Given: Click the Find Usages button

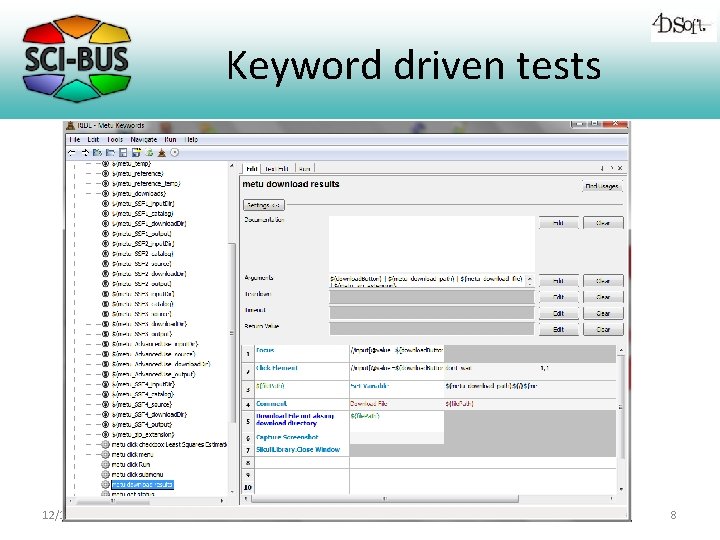Looking at the screenshot, I should [602, 186].
